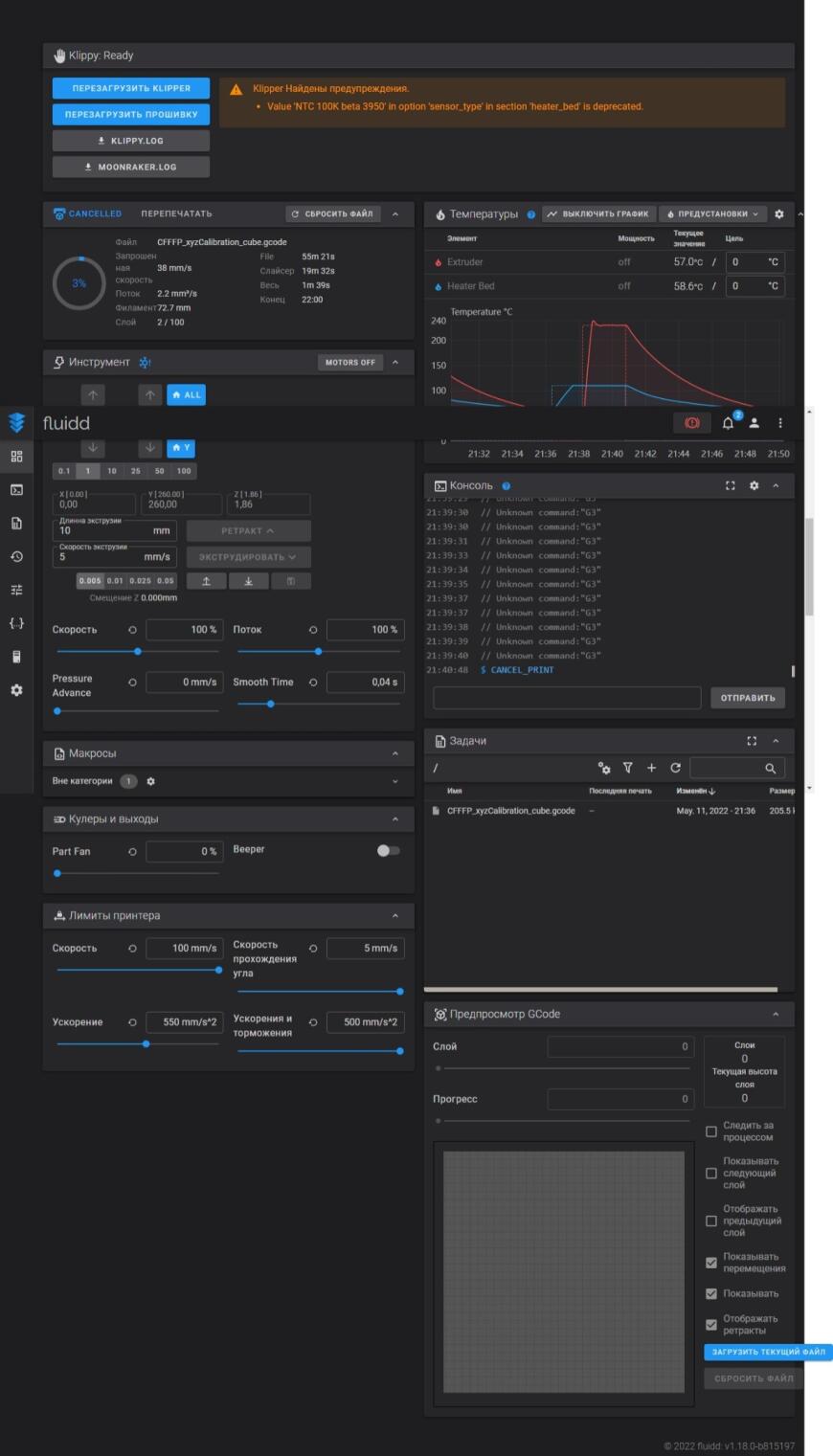
Task: Click the Z offset raise arrow button
Action: (x=207, y=581)
